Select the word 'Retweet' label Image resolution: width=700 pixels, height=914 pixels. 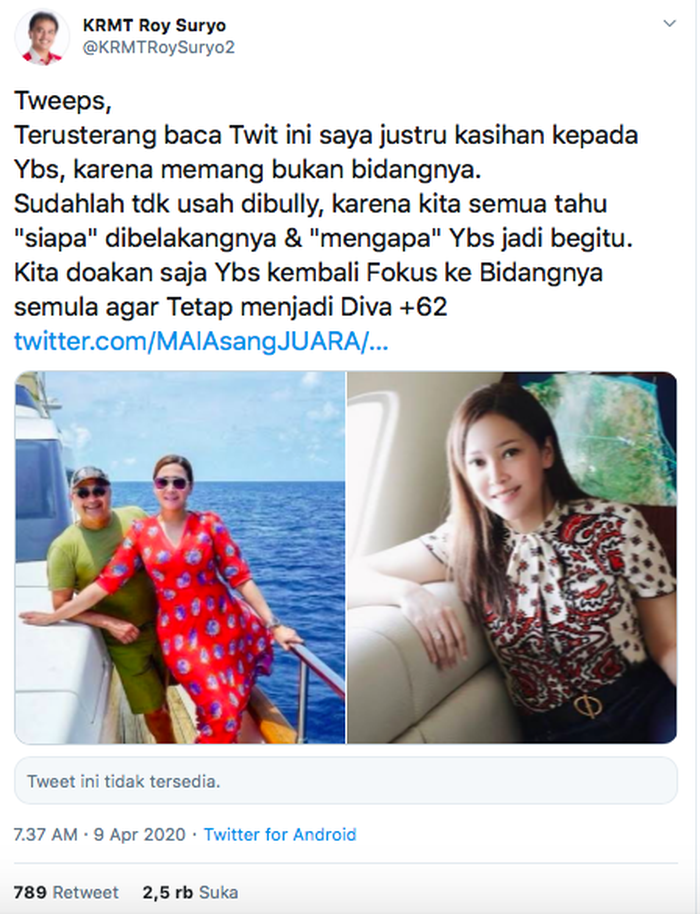(x=85, y=892)
